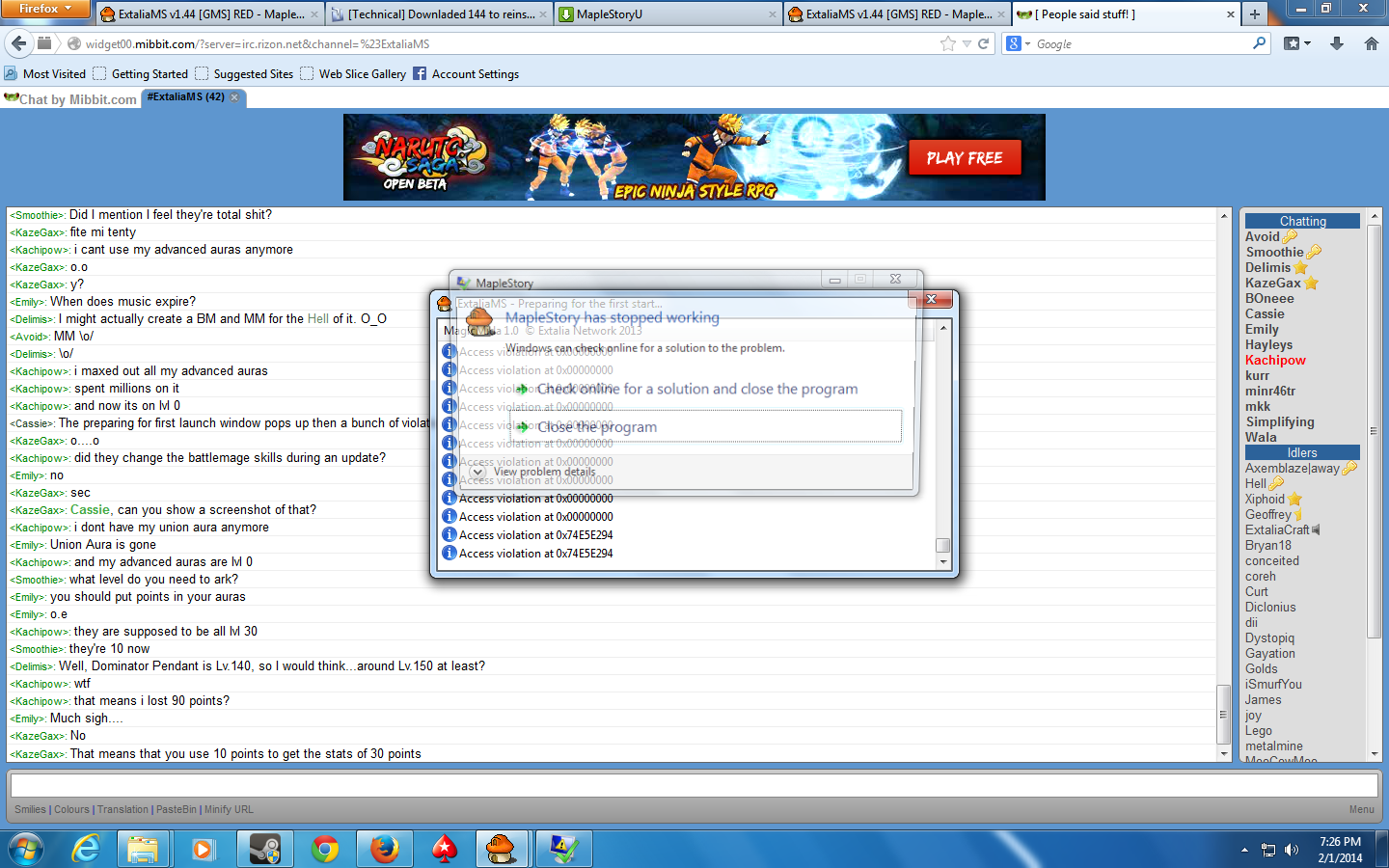Open Translation option
Image resolution: width=1389 pixels, height=868 pixels.
[123, 810]
